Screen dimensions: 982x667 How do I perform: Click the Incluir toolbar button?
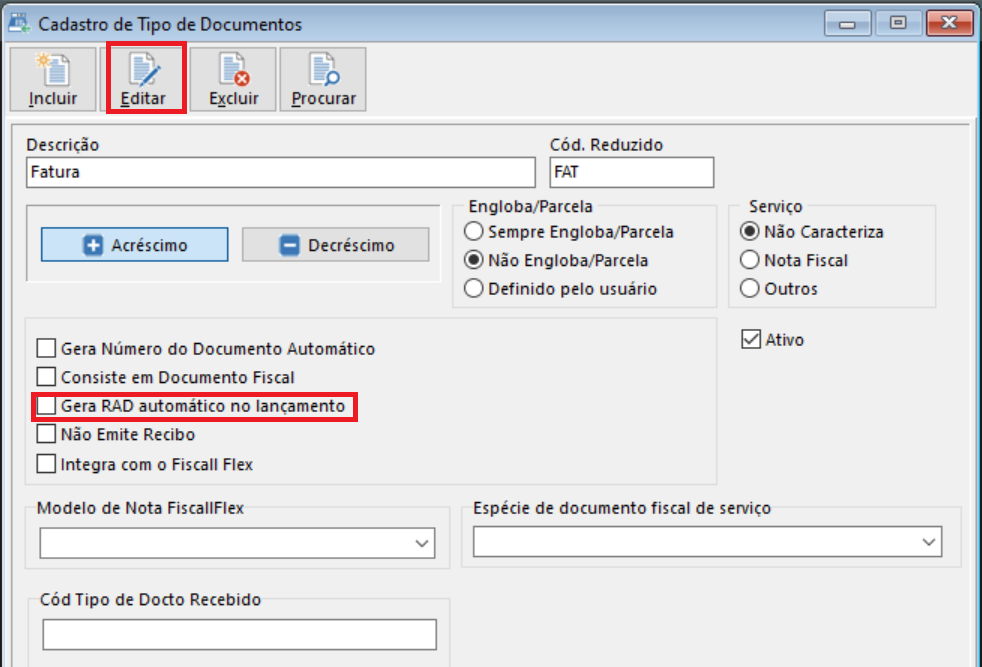click(53, 80)
